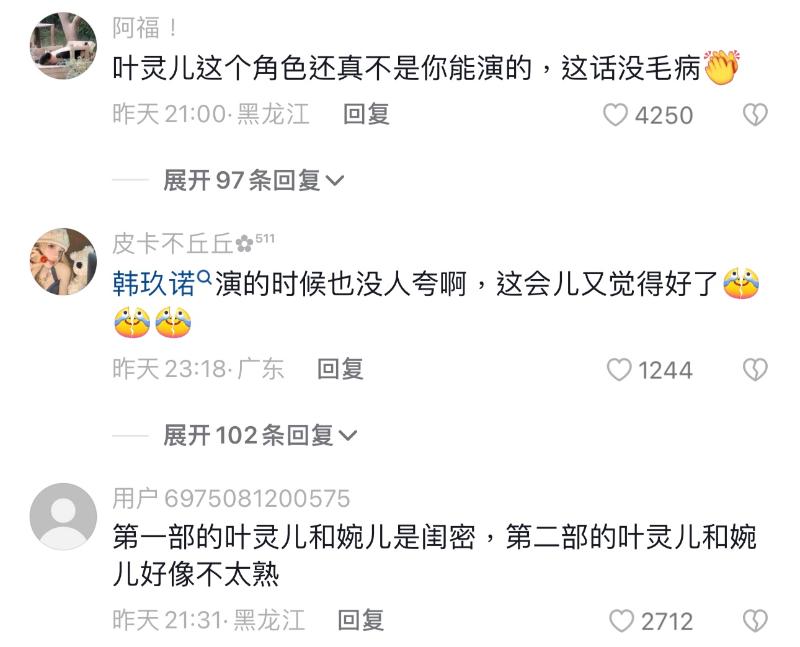Tap flower badge 511 next to 皮卡不丘丘
Image resolution: width=800 pixels, height=647 pixels.
[255, 242]
